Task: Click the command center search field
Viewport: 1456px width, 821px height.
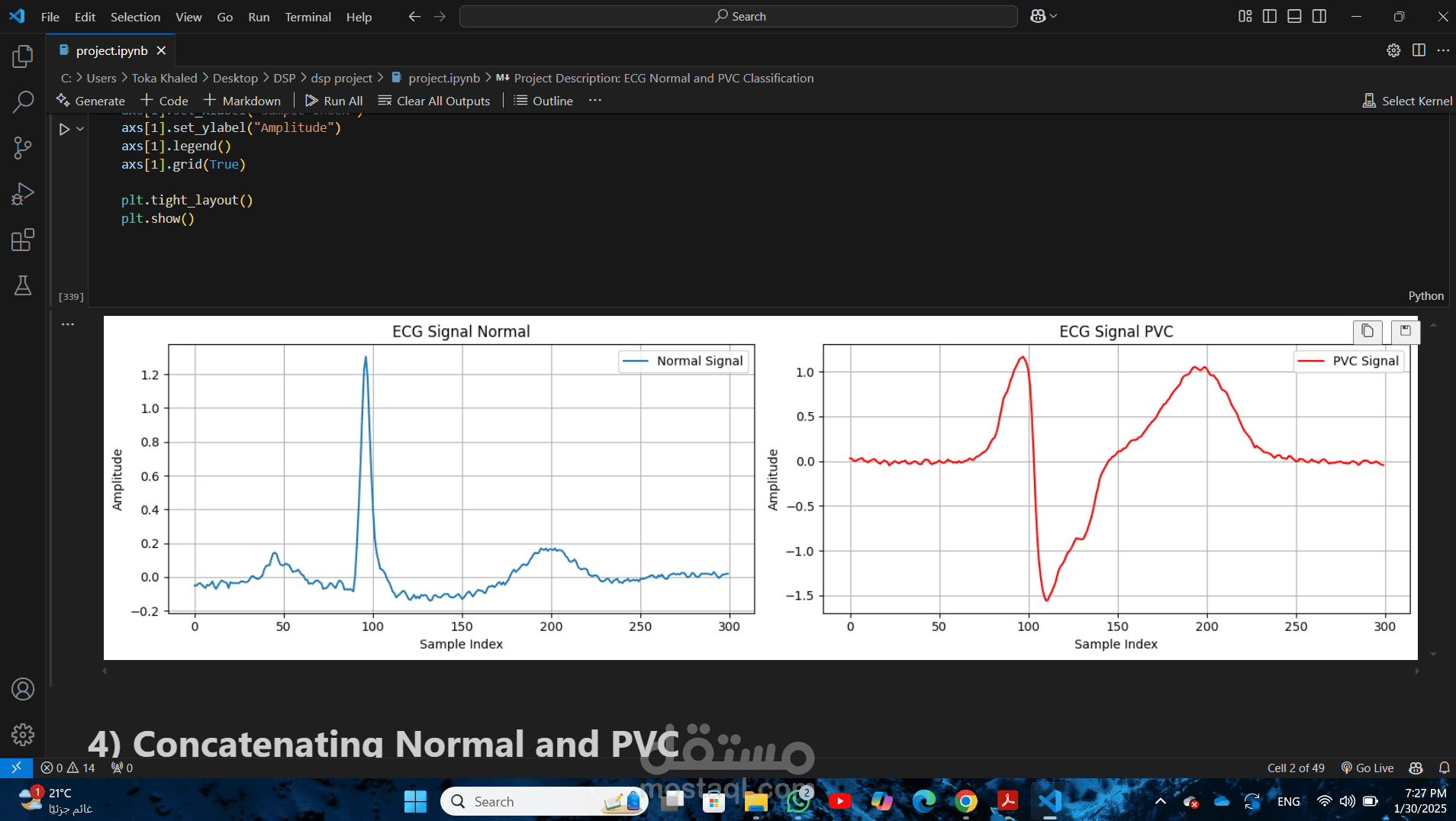Action: pos(739,16)
